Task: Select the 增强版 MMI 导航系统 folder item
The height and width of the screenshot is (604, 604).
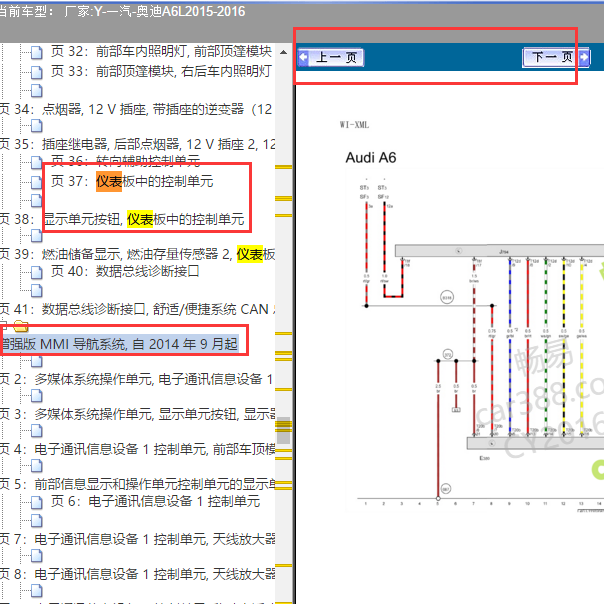Action: pos(120,344)
